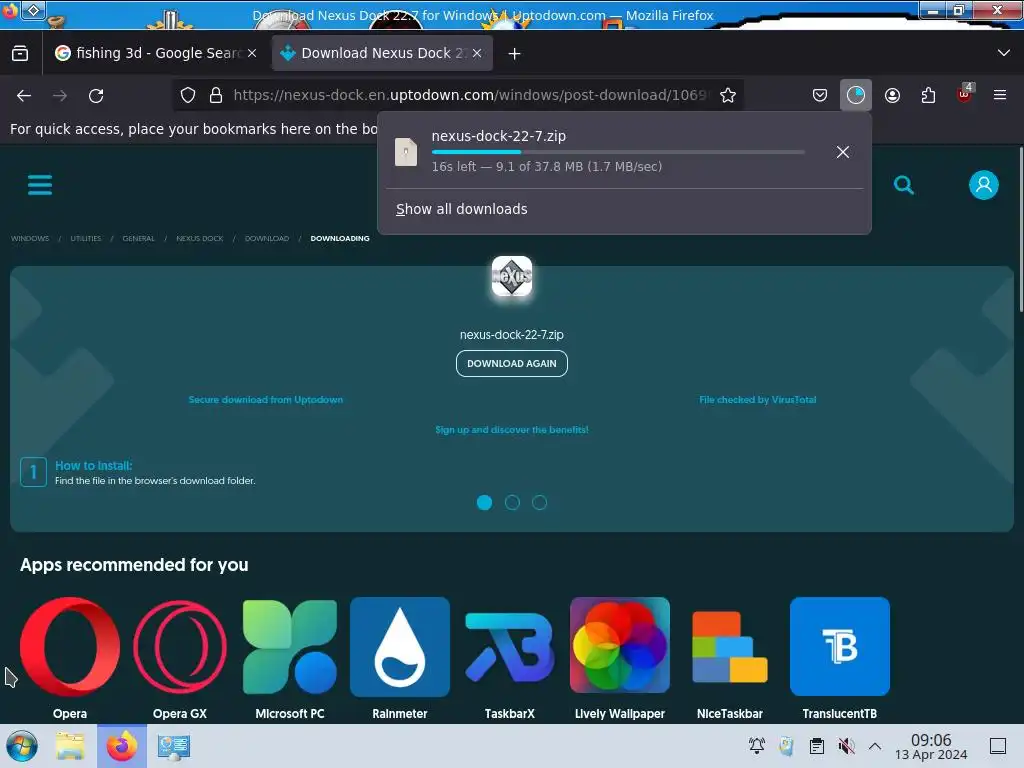Open new browser tab
This screenshot has height=768, width=1024.
point(515,54)
